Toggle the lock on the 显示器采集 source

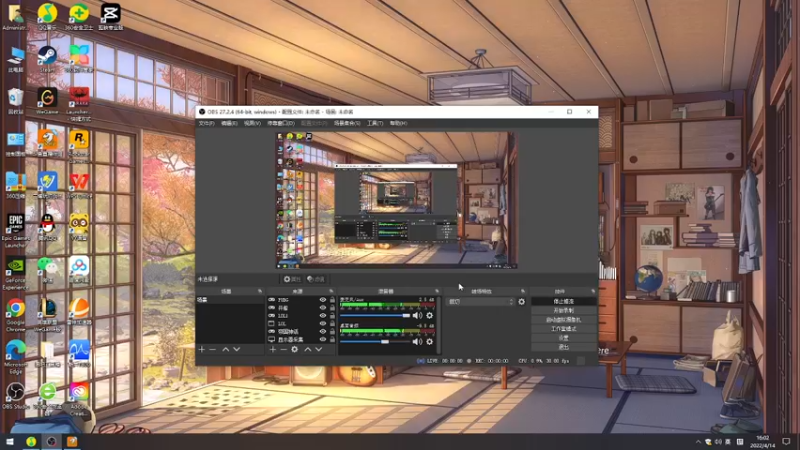(x=332, y=339)
